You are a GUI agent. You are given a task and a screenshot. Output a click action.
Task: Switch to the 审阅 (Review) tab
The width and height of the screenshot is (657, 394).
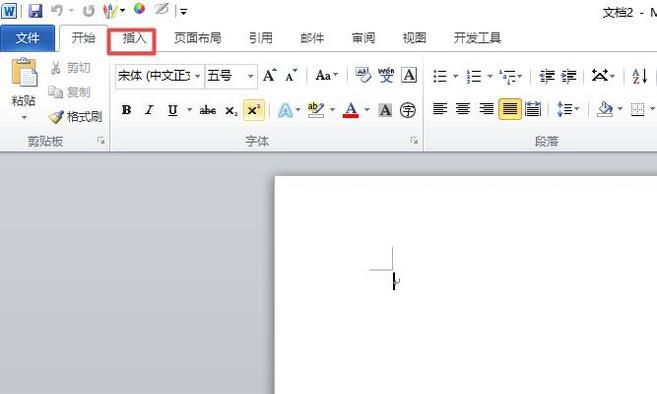click(x=363, y=38)
